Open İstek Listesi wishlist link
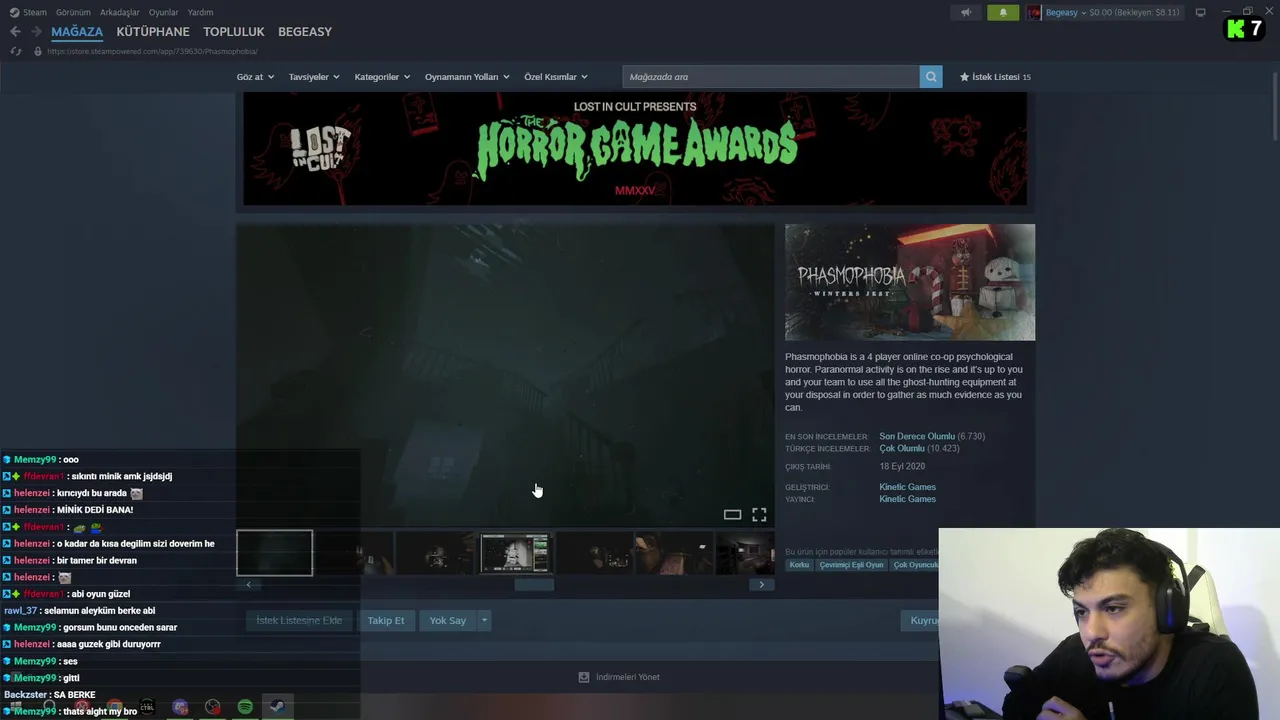1280x720 pixels. pyautogui.click(x=995, y=77)
